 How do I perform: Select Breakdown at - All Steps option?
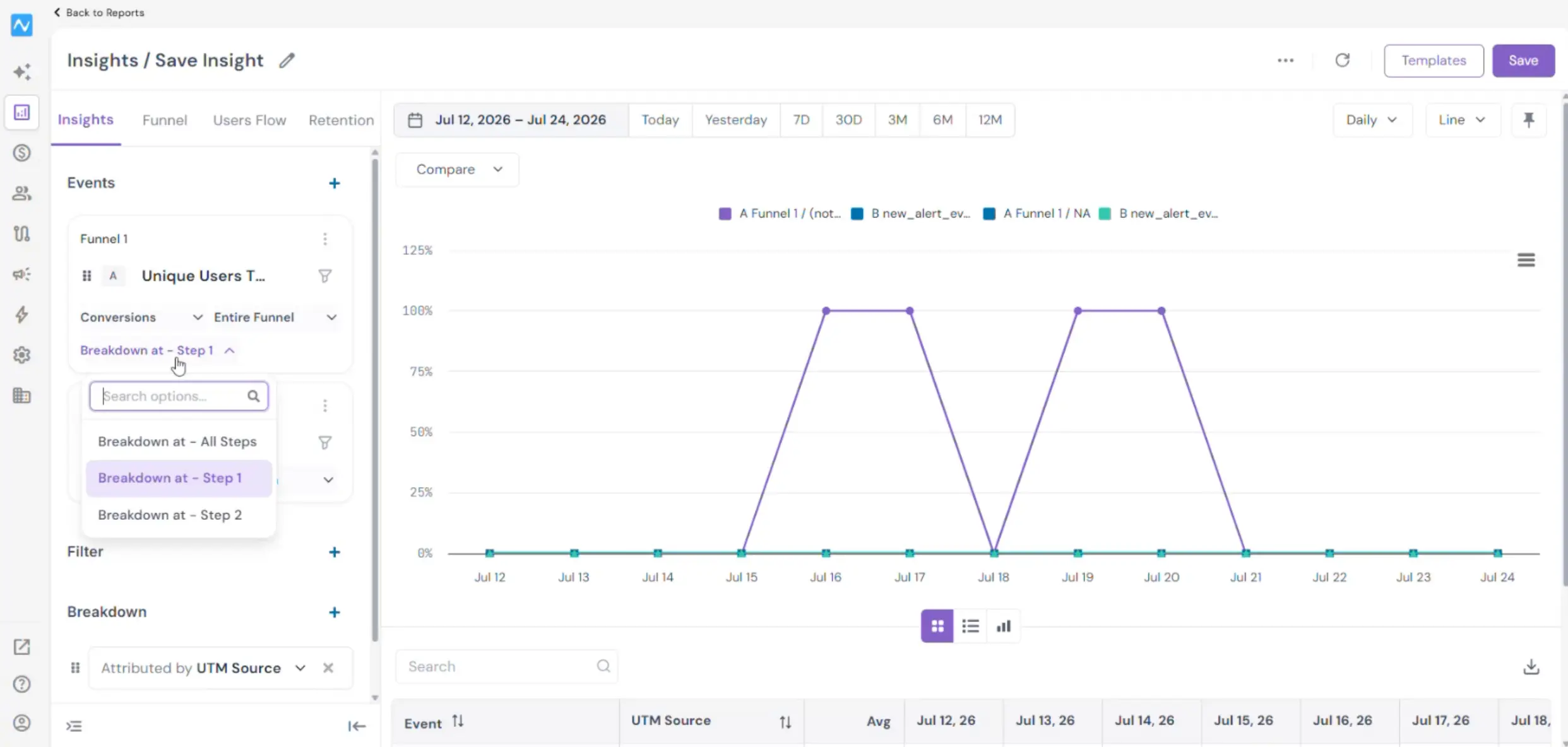(177, 442)
